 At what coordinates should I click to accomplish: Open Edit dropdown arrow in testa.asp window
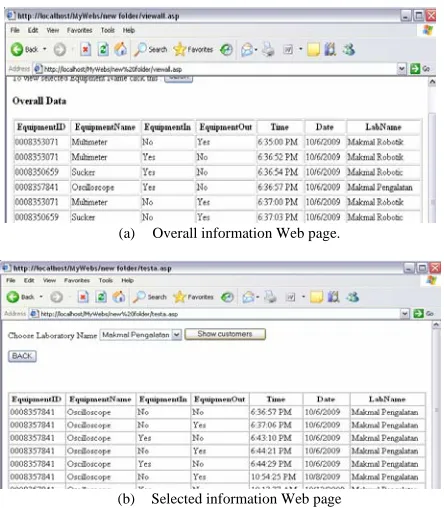point(303,297)
